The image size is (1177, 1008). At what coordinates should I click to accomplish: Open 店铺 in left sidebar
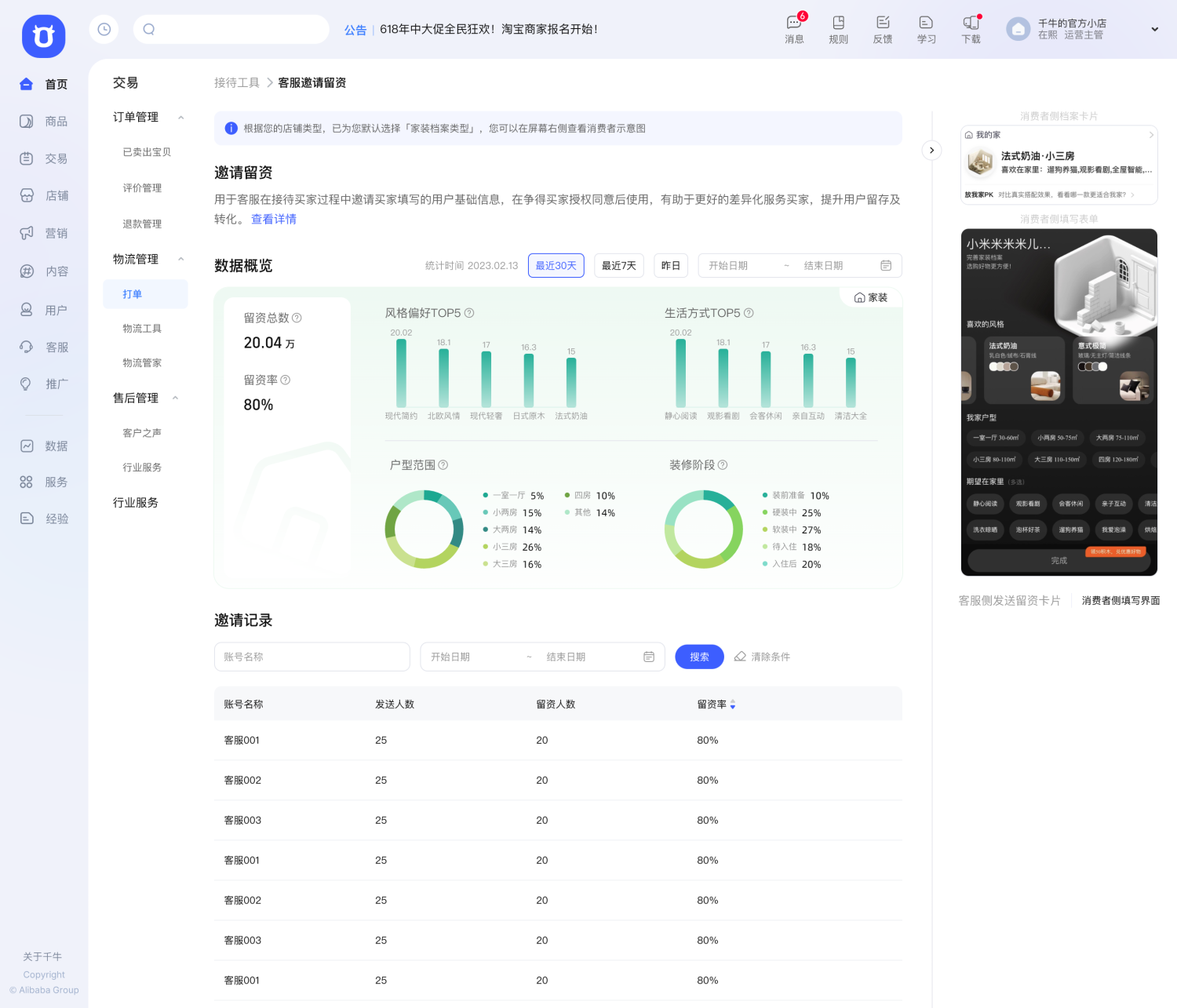tap(44, 195)
